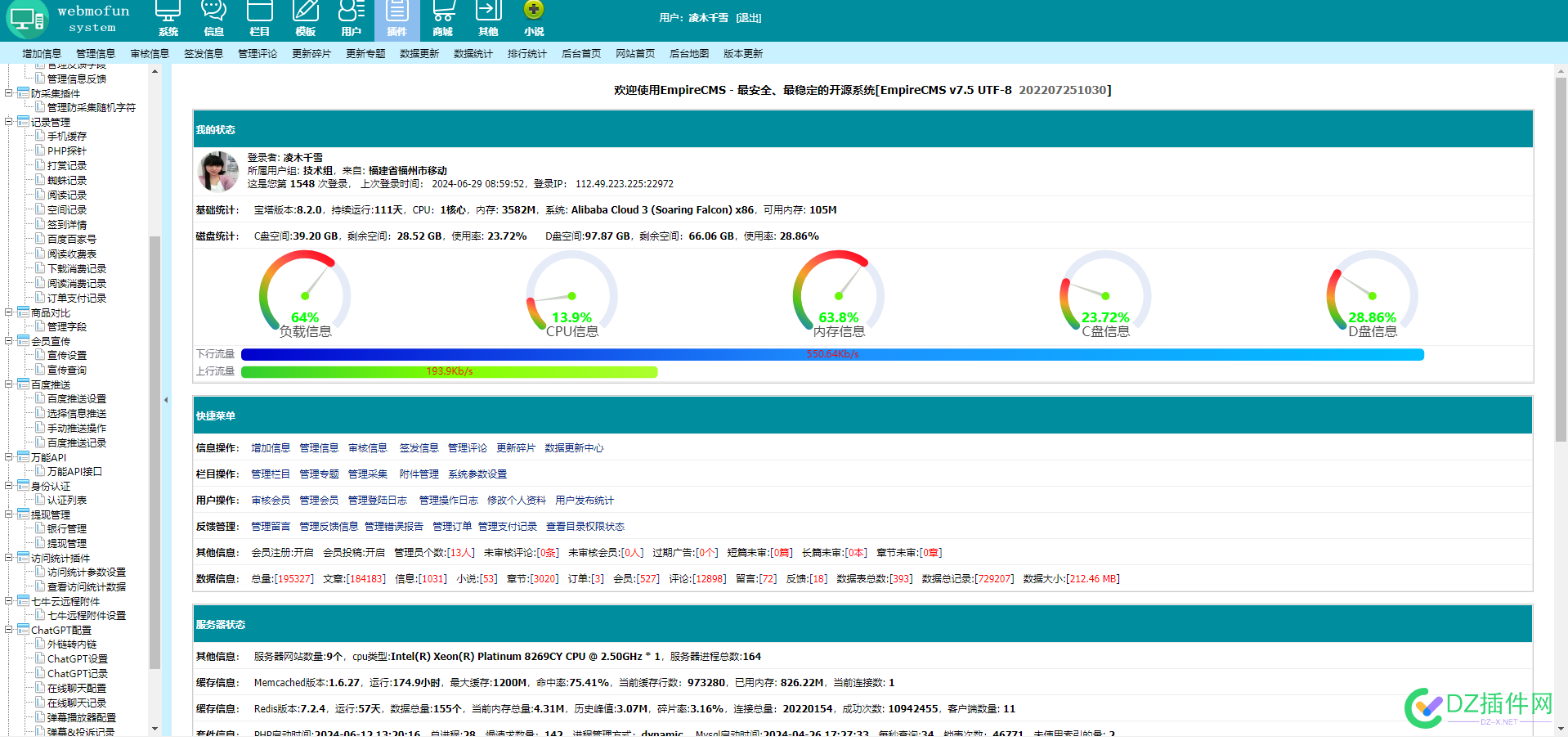Open 系统参数设置 quick link
The width and height of the screenshot is (1568, 741).
coord(477,474)
